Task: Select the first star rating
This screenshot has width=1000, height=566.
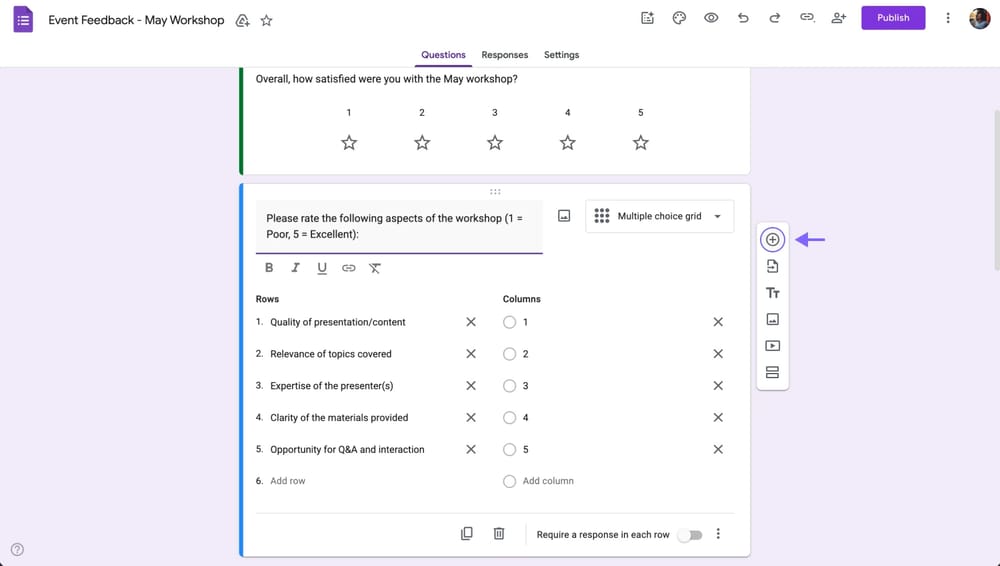Action: [x=349, y=142]
